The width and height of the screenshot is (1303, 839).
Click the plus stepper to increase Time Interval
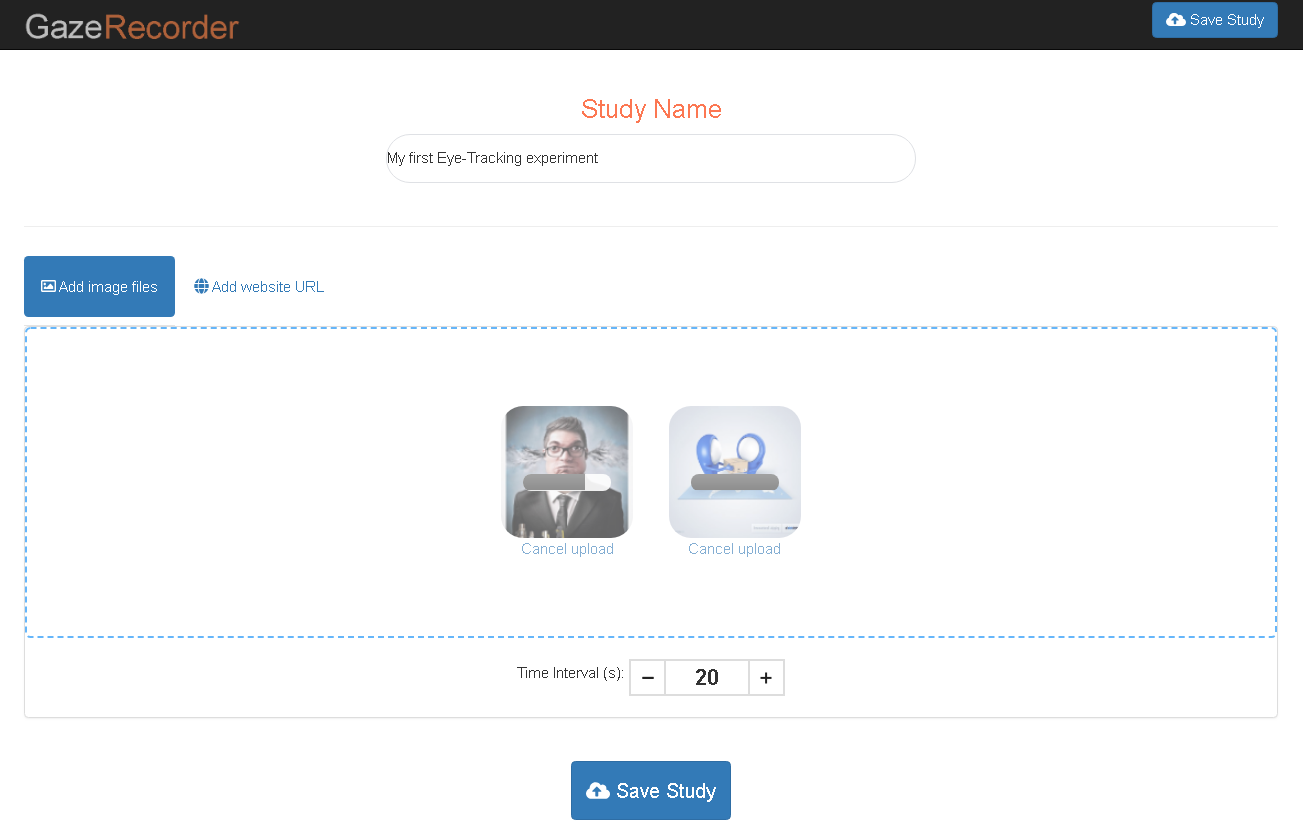[766, 677]
